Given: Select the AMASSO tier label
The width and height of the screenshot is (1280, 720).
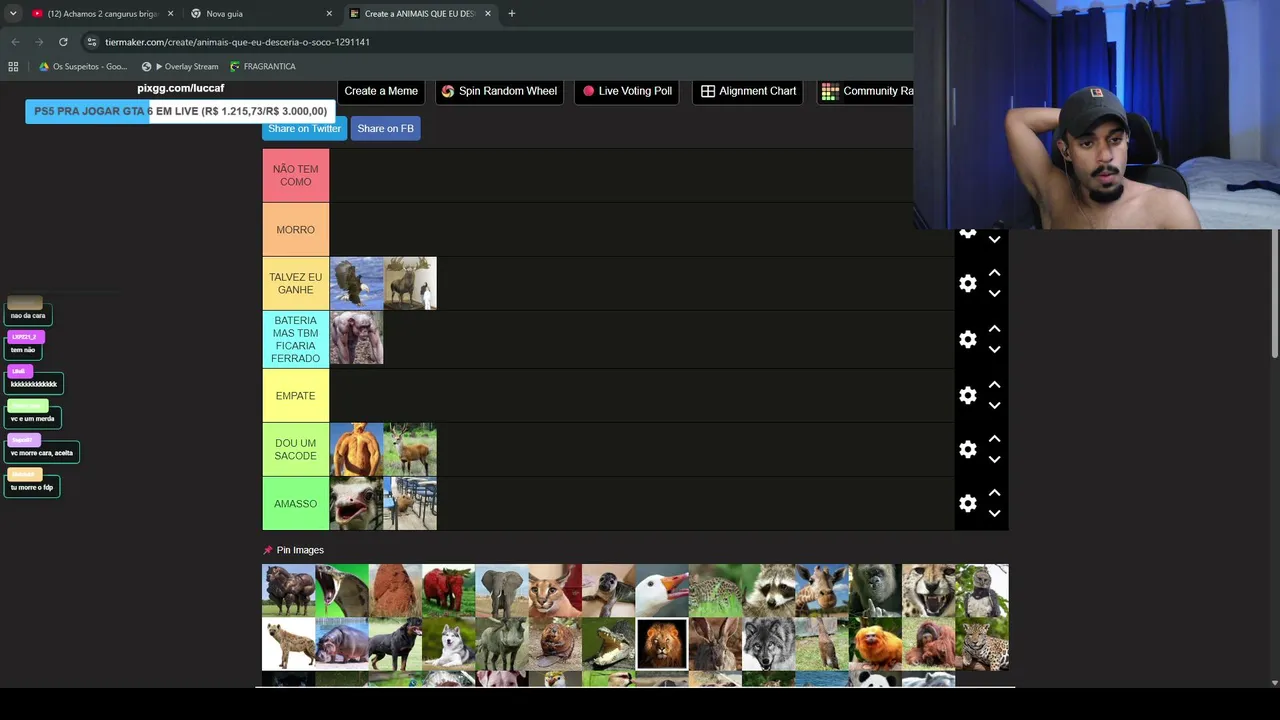Looking at the screenshot, I should (x=296, y=504).
